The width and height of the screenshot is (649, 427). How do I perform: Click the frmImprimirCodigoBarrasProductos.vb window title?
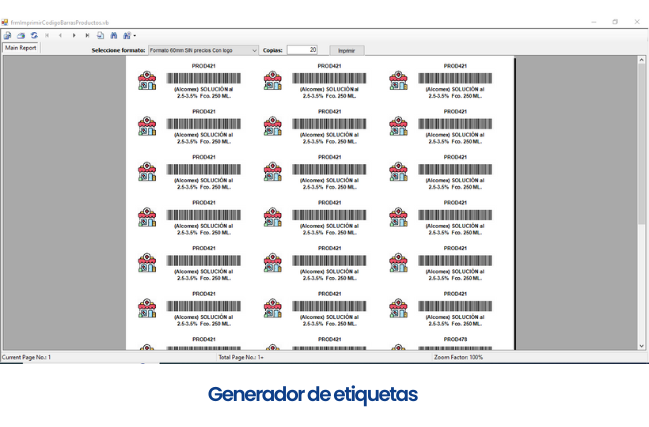coord(60,23)
